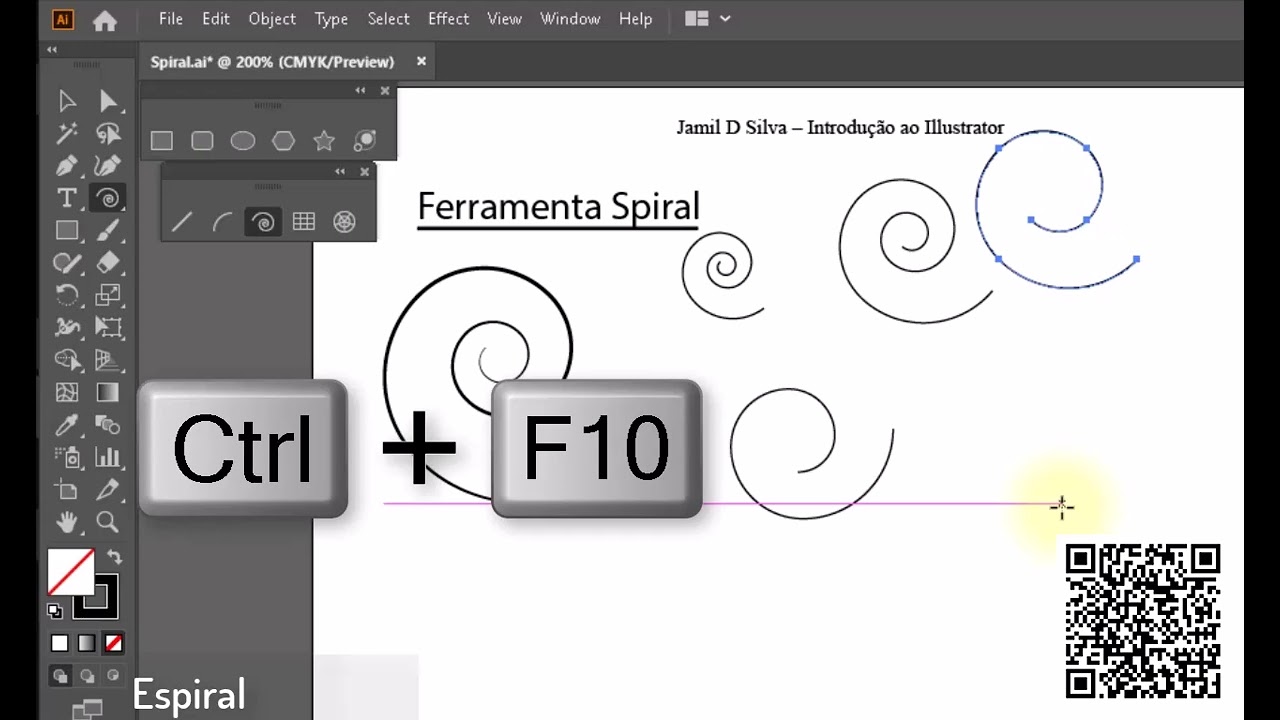Image resolution: width=1280 pixels, height=720 pixels.
Task: Set paint type to Gradient
Action: (87, 643)
